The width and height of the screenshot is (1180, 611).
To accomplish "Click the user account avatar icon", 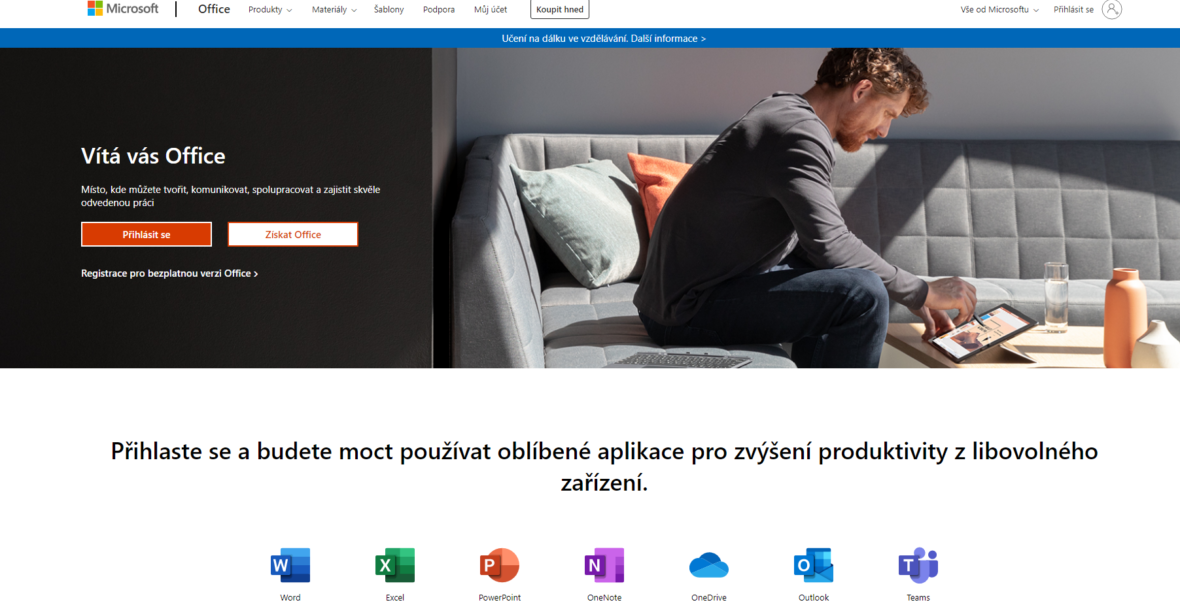I will coord(1112,9).
